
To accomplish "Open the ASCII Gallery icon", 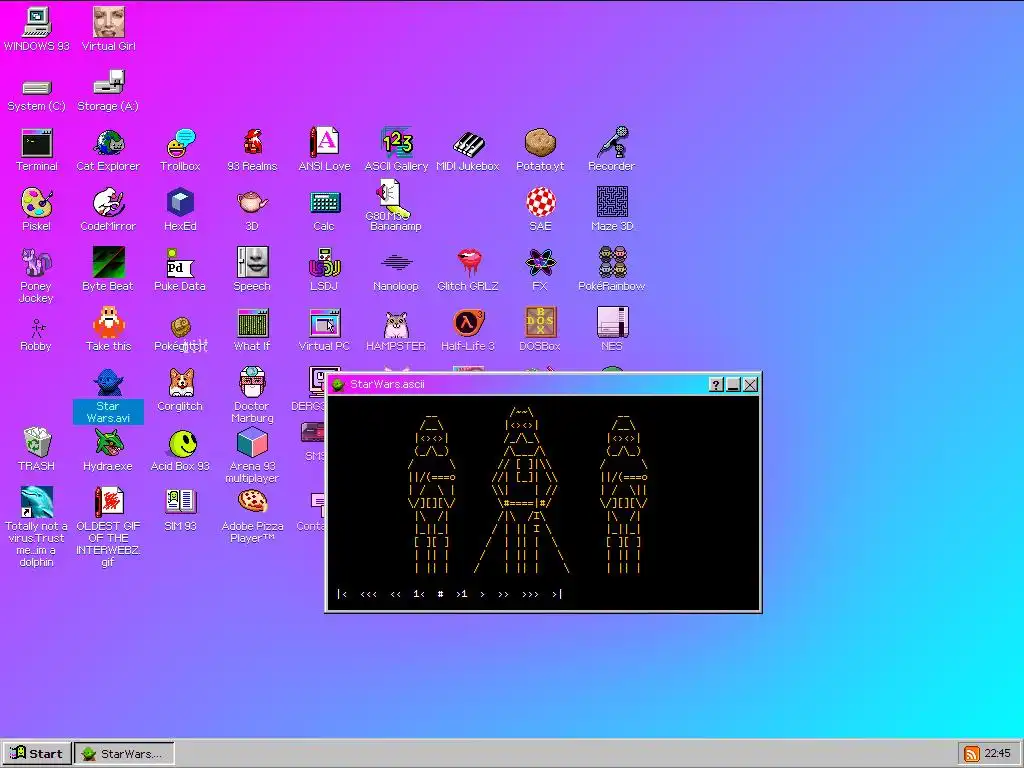I will coord(396,150).
